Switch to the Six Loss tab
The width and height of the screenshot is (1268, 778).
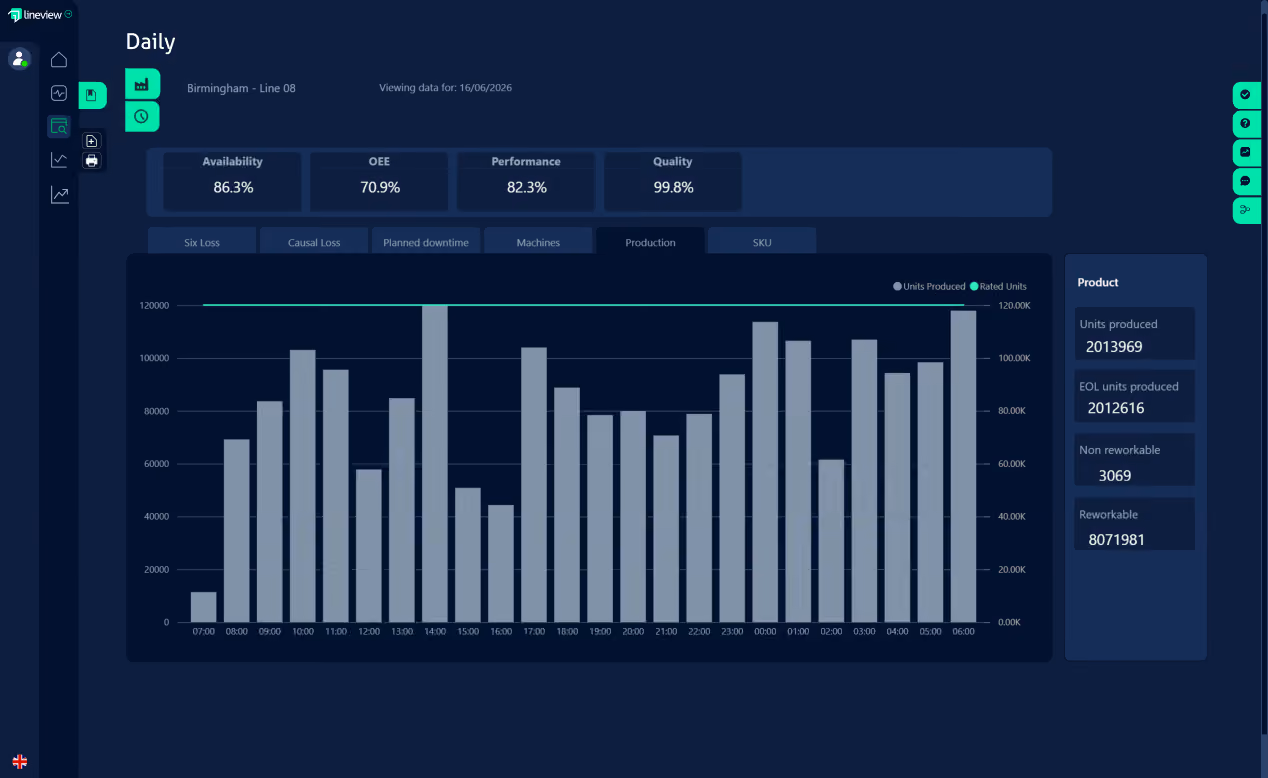(x=202, y=241)
